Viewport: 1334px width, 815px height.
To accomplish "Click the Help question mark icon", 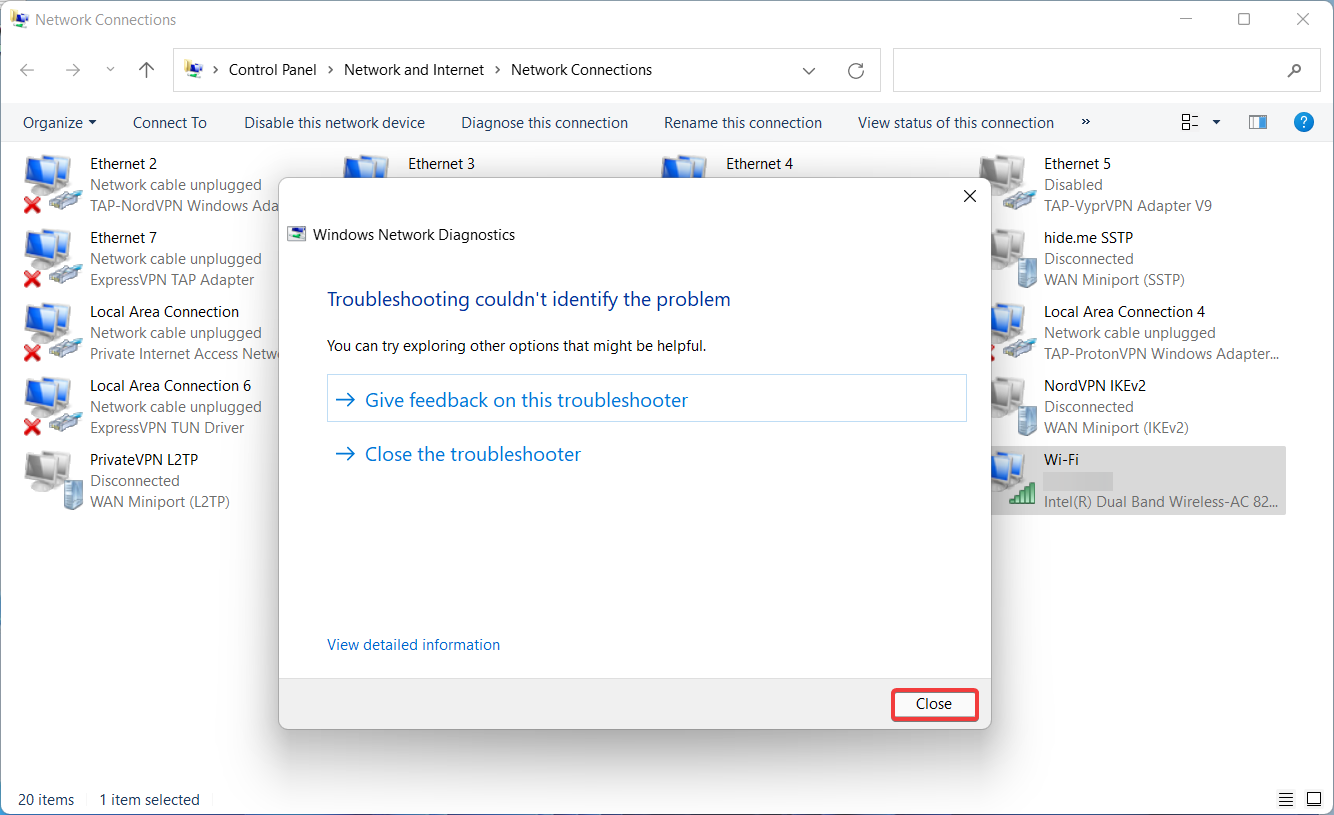I will 1303,122.
